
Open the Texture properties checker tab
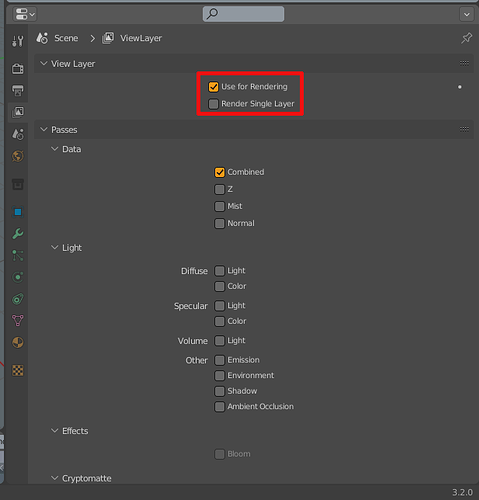click(x=18, y=370)
